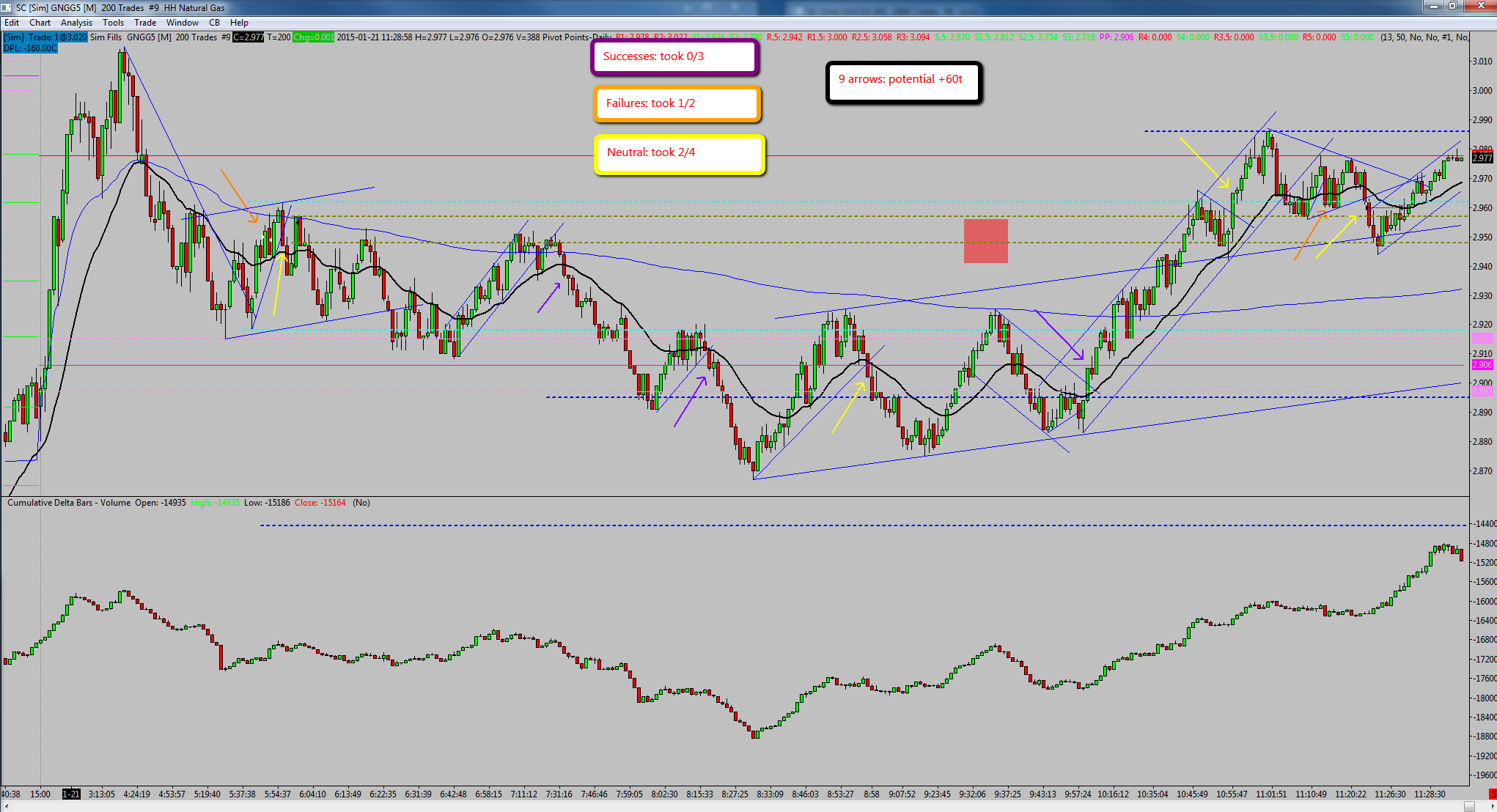The image size is (1497, 812).
Task: Click the -18000 delta scale label
Action: [1484, 698]
